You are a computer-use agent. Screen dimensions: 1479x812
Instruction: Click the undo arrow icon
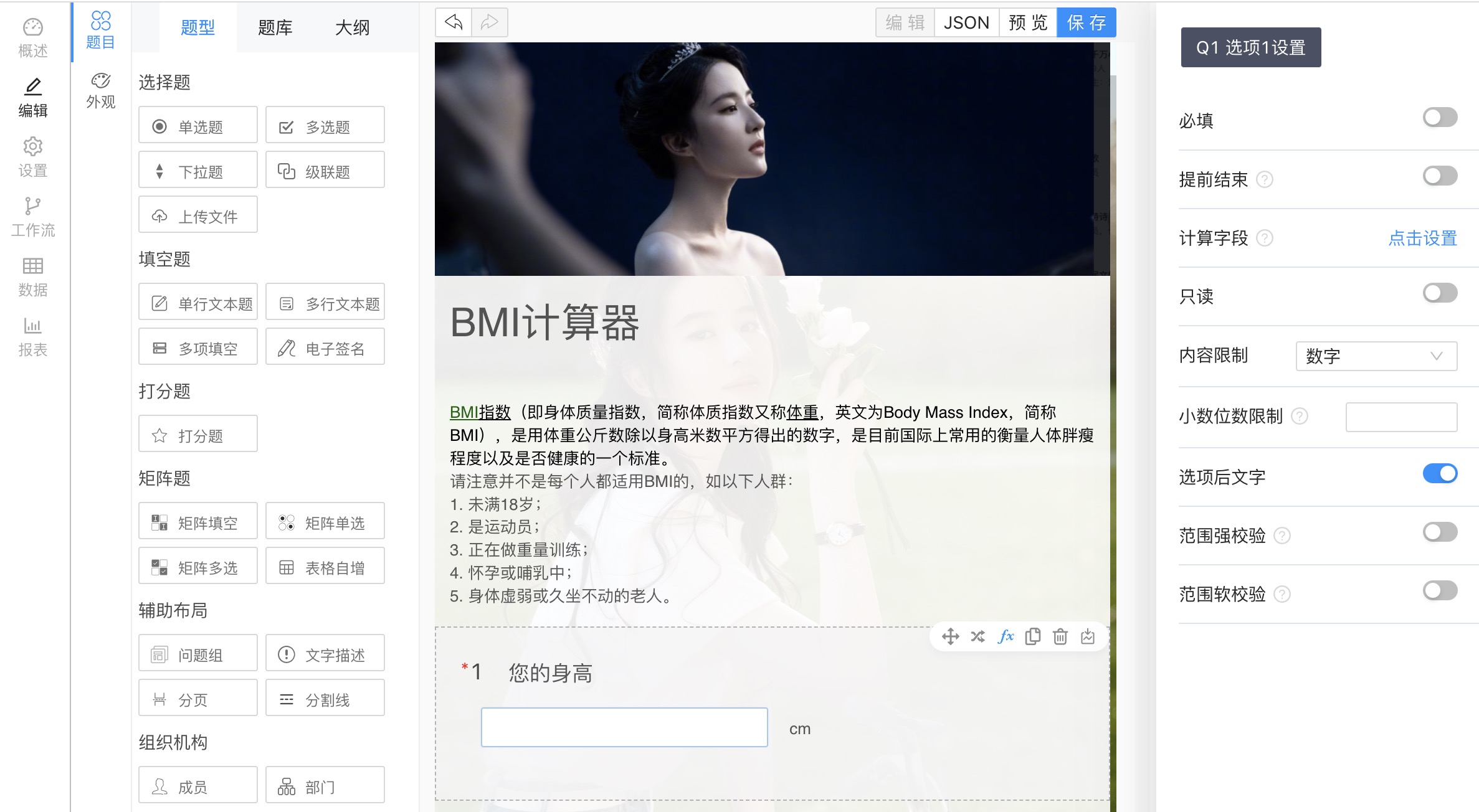[453, 22]
